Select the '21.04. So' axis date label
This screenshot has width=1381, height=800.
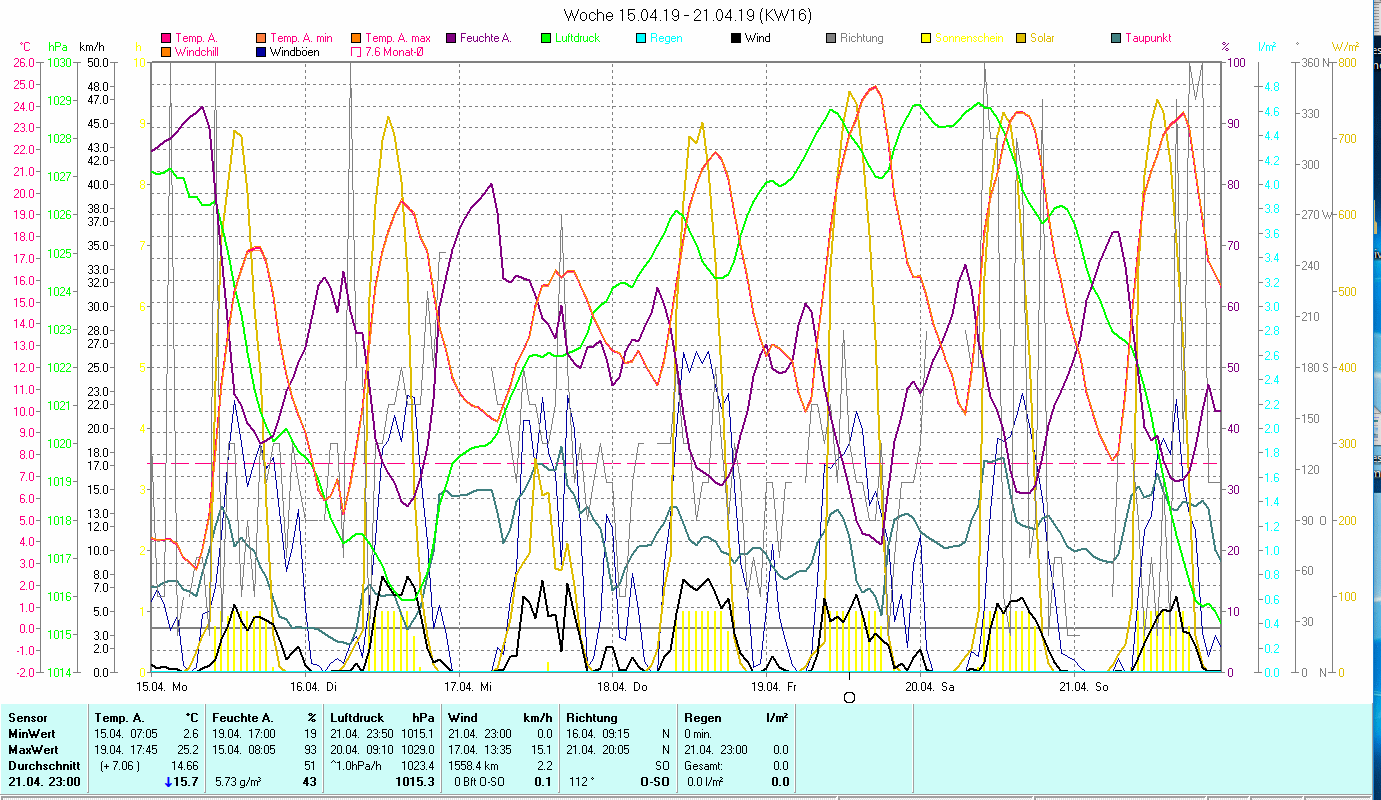tap(1083, 686)
